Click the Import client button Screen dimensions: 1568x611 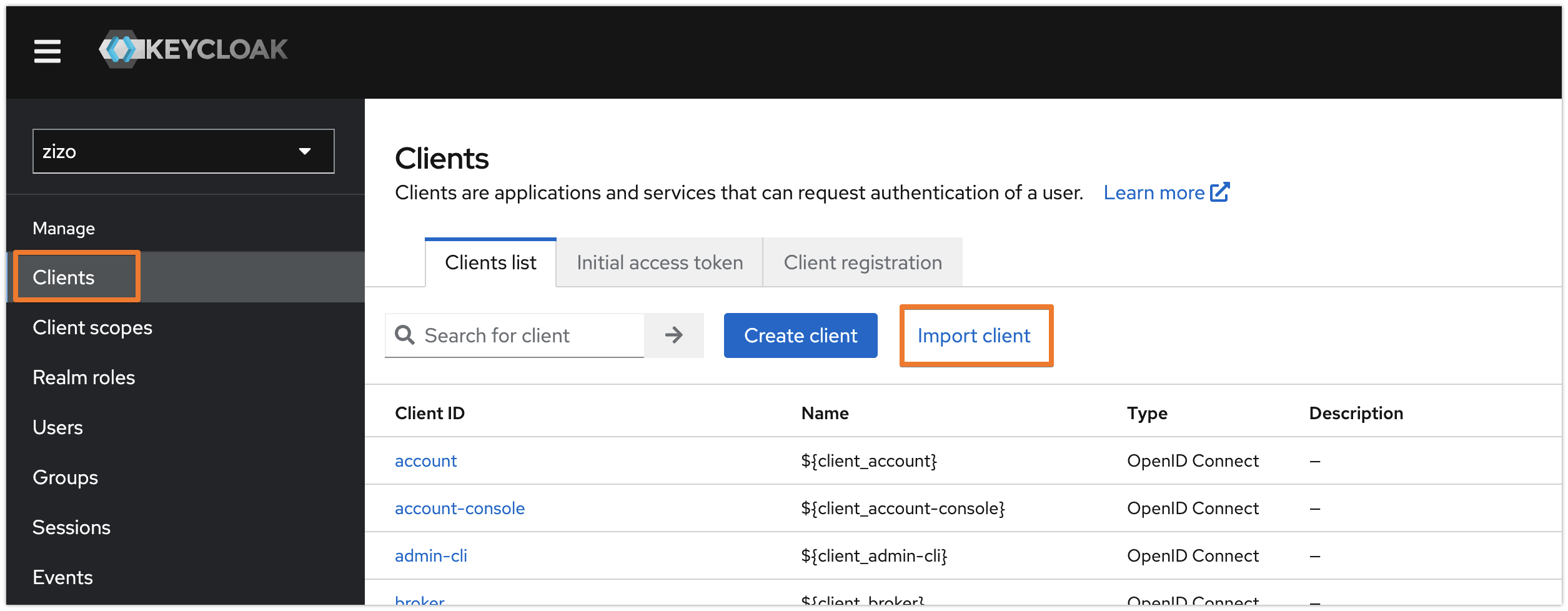[x=973, y=335]
